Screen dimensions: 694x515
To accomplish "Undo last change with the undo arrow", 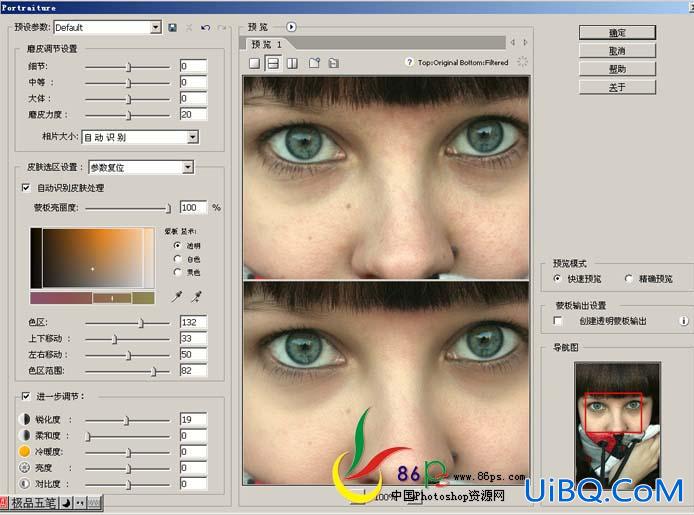I will coord(205,27).
